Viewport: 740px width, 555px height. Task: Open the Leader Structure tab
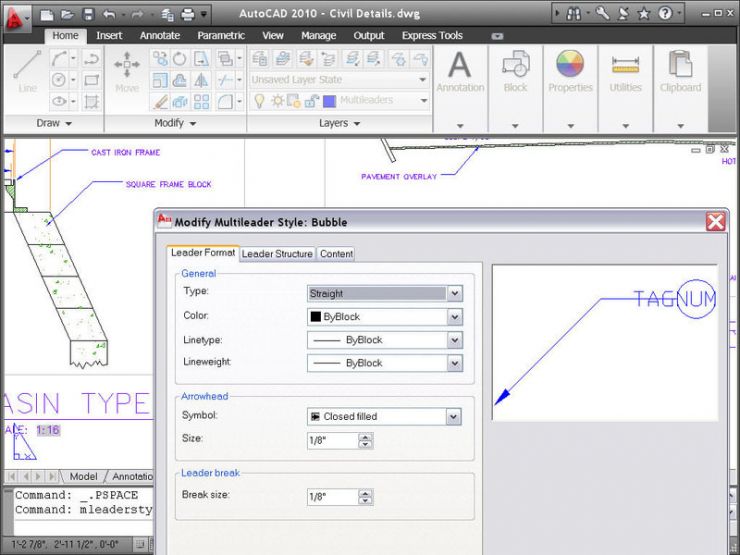coord(277,254)
